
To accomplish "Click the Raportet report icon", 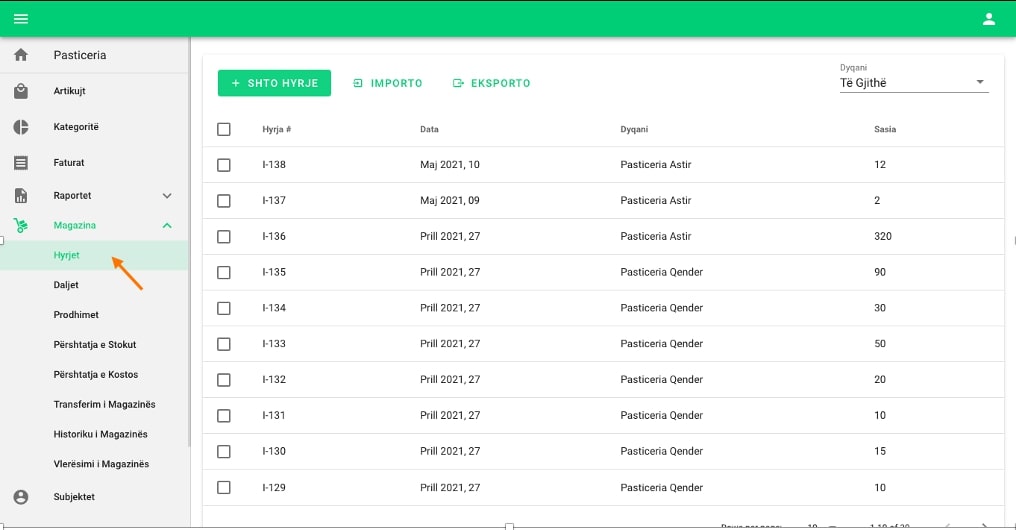I will (x=21, y=196).
